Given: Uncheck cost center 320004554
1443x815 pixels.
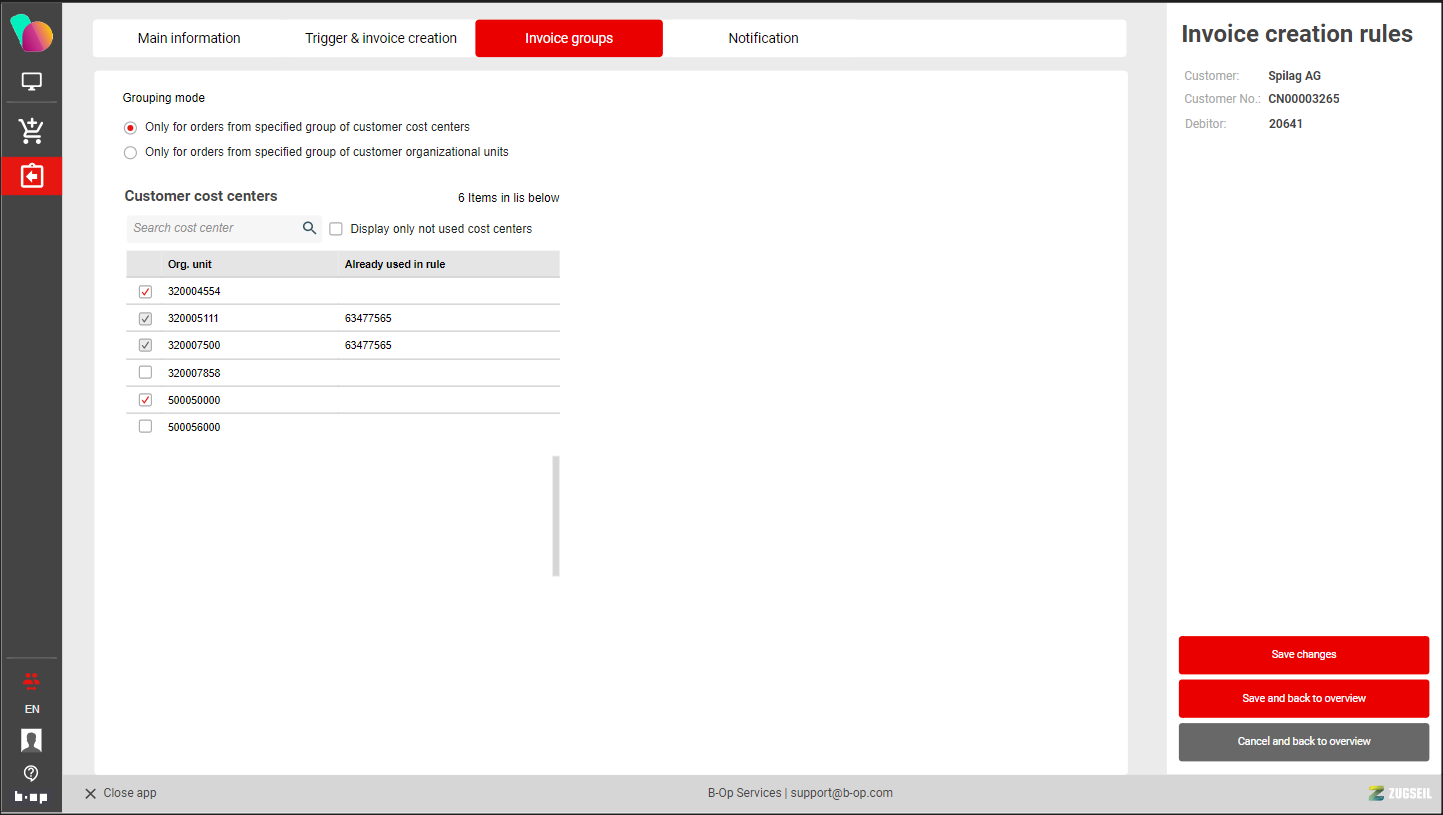Looking at the screenshot, I should [x=145, y=292].
